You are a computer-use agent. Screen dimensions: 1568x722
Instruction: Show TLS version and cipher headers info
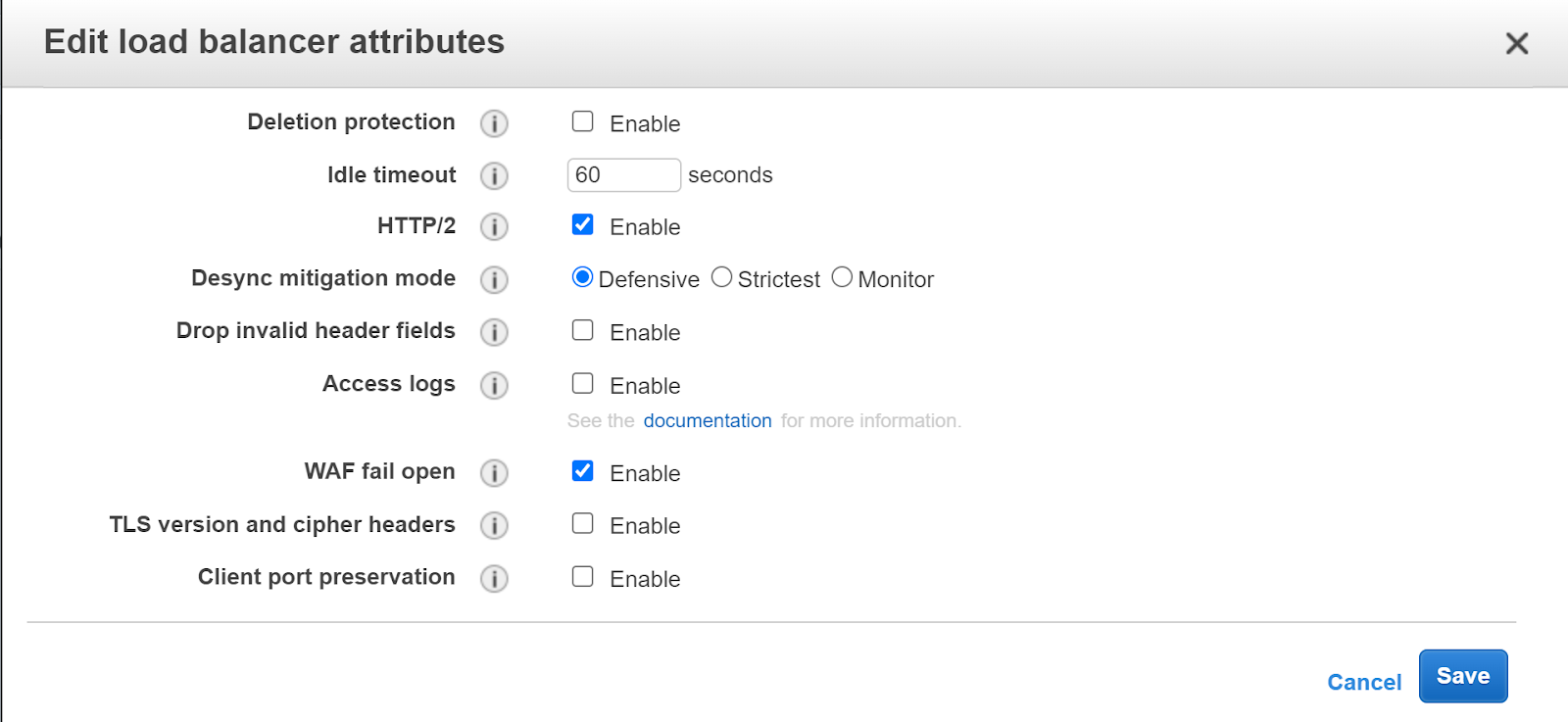(x=494, y=526)
